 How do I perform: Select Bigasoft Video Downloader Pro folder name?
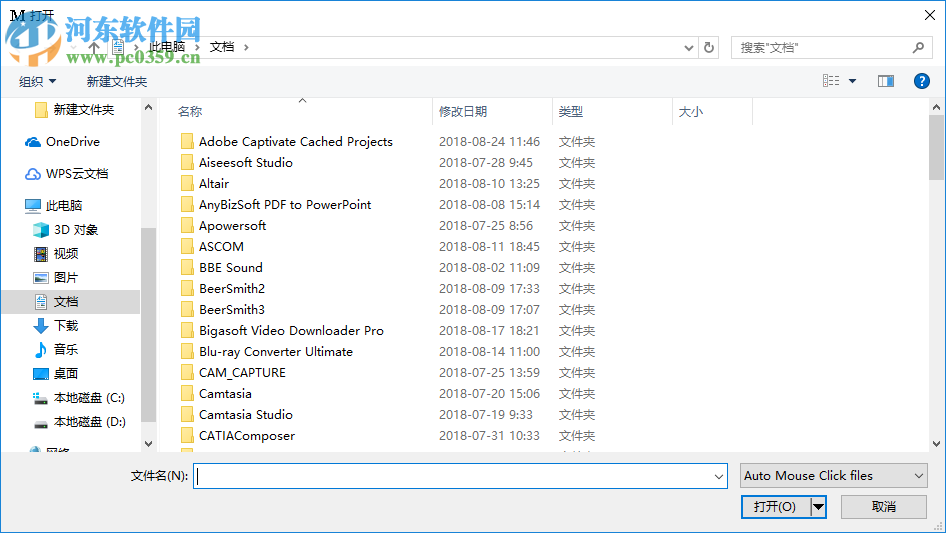pyautogui.click(x=291, y=331)
